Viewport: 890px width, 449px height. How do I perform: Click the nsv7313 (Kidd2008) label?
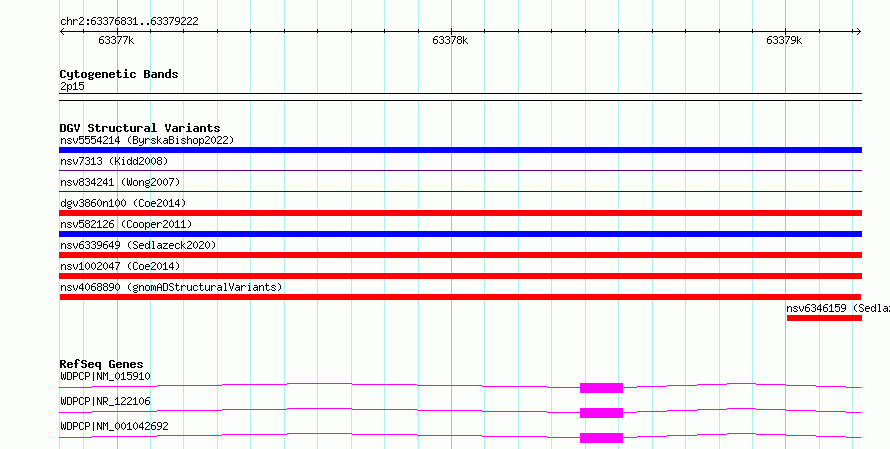[114, 161]
